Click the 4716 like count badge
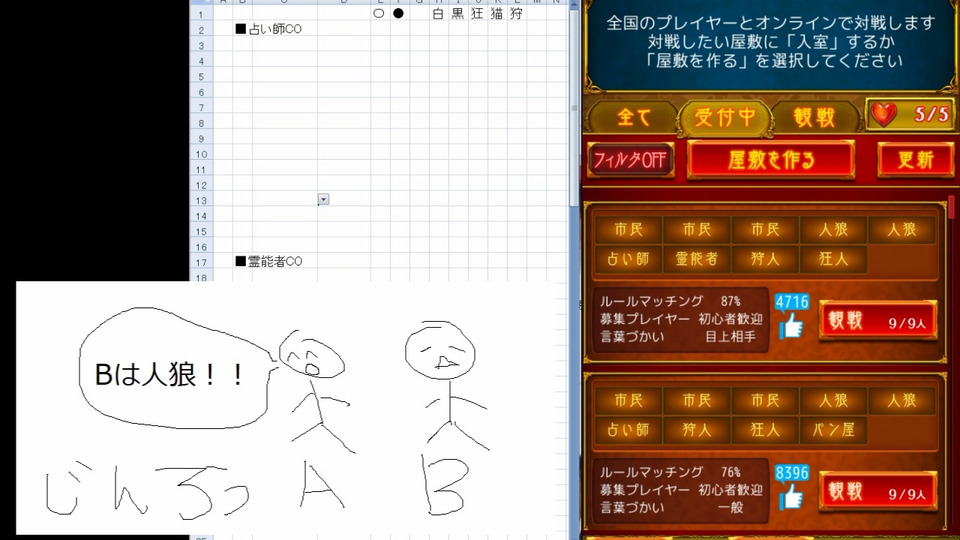The image size is (960, 540). coord(792,302)
